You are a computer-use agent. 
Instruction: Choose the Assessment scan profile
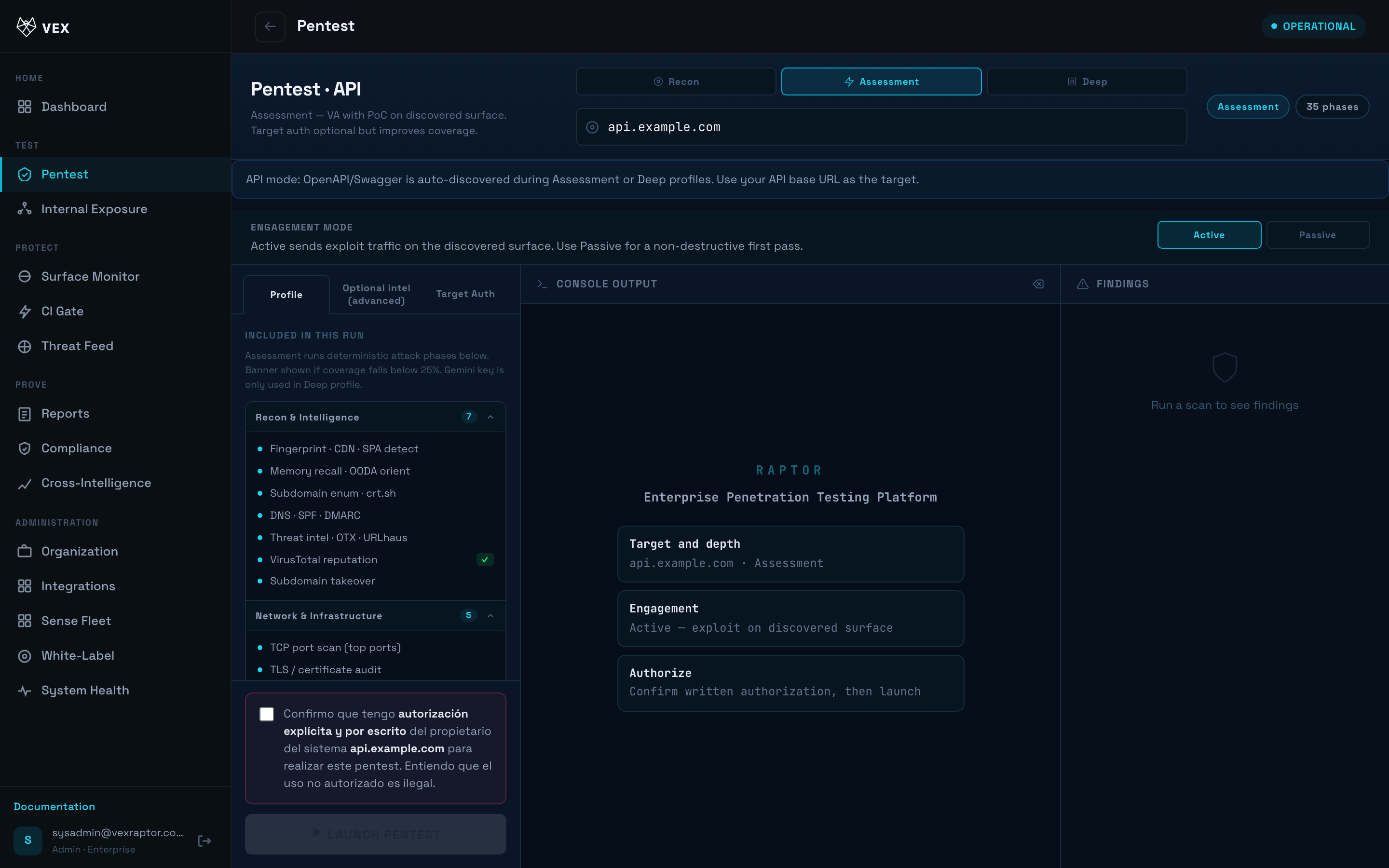tap(881, 81)
